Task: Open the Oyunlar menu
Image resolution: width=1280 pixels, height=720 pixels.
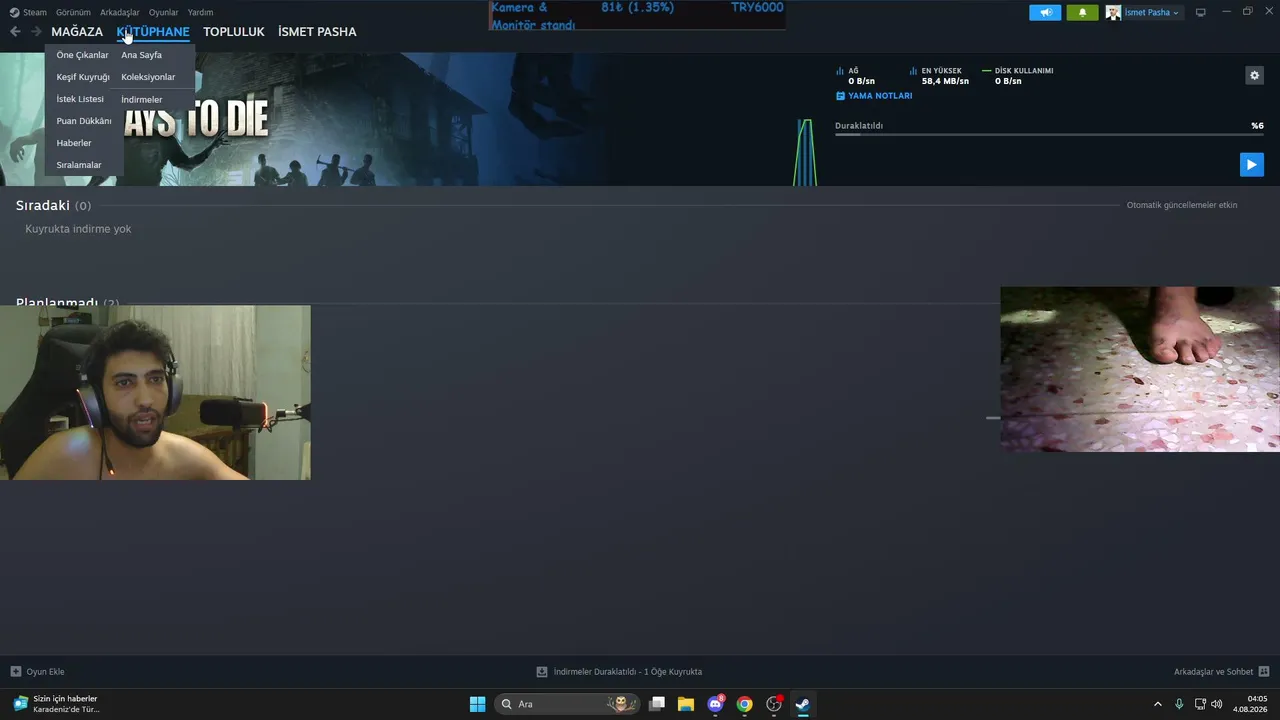Action: tap(164, 13)
